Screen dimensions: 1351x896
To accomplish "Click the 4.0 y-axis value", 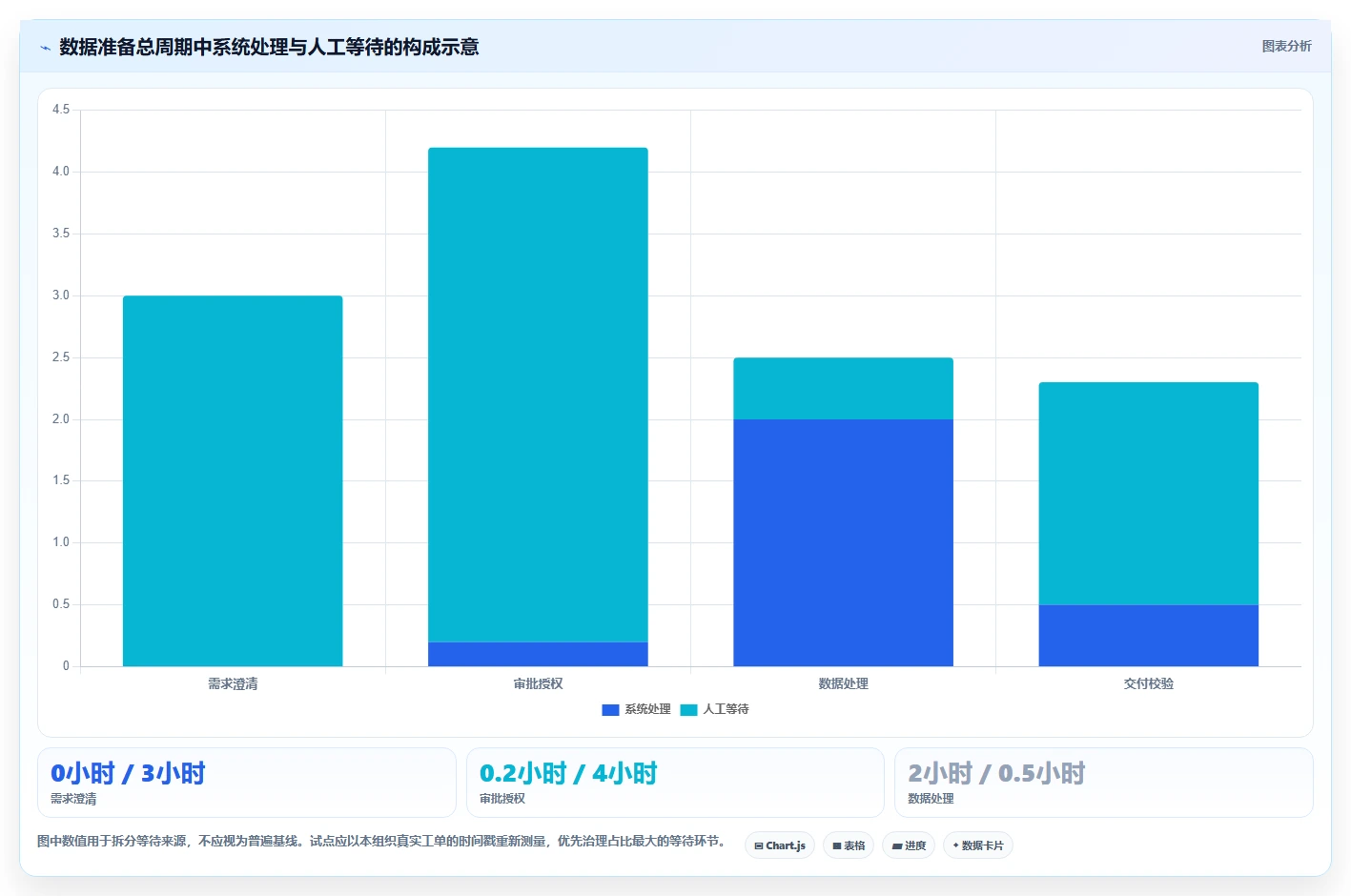I will (x=61, y=172).
